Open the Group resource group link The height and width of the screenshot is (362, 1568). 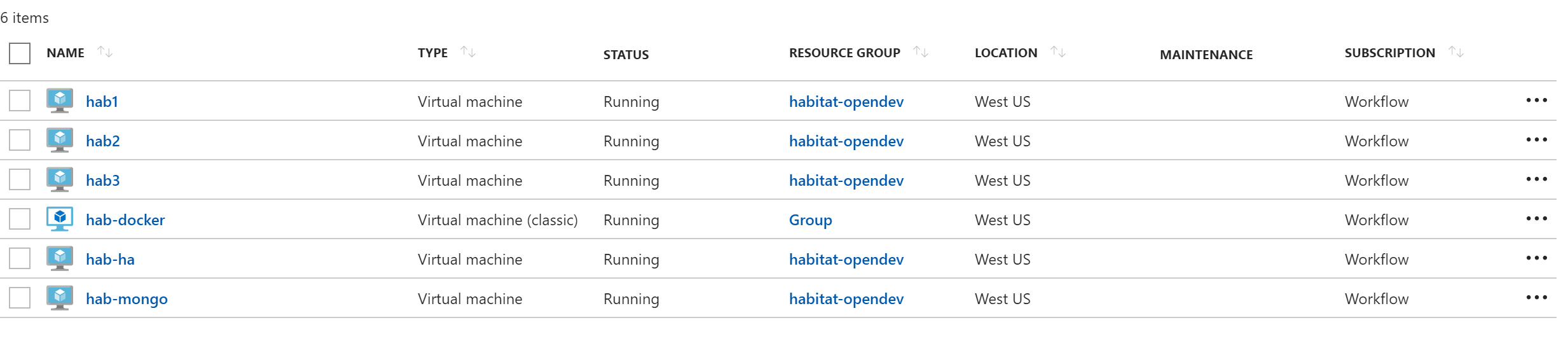click(810, 220)
